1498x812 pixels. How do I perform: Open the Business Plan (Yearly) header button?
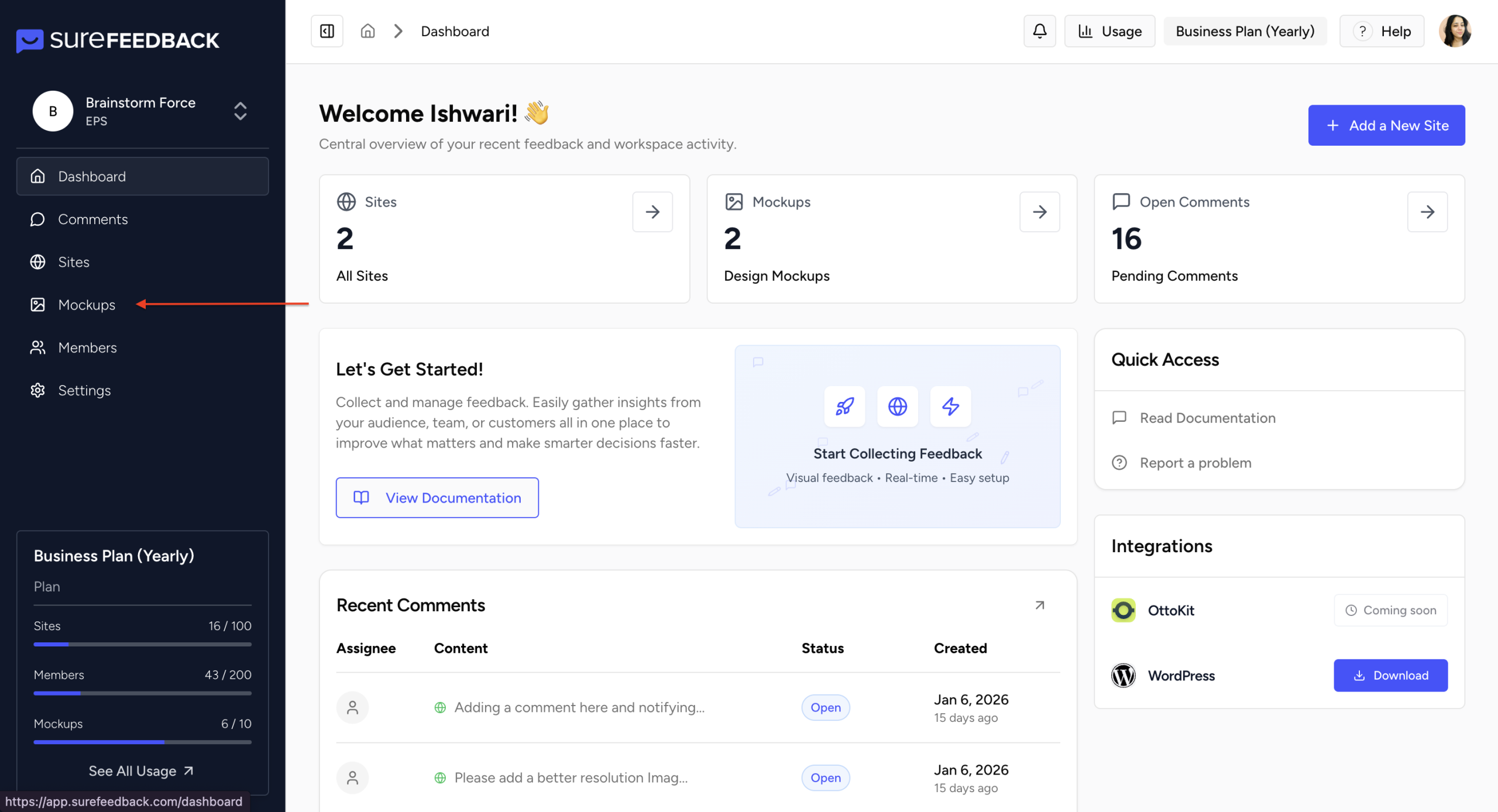point(1245,31)
